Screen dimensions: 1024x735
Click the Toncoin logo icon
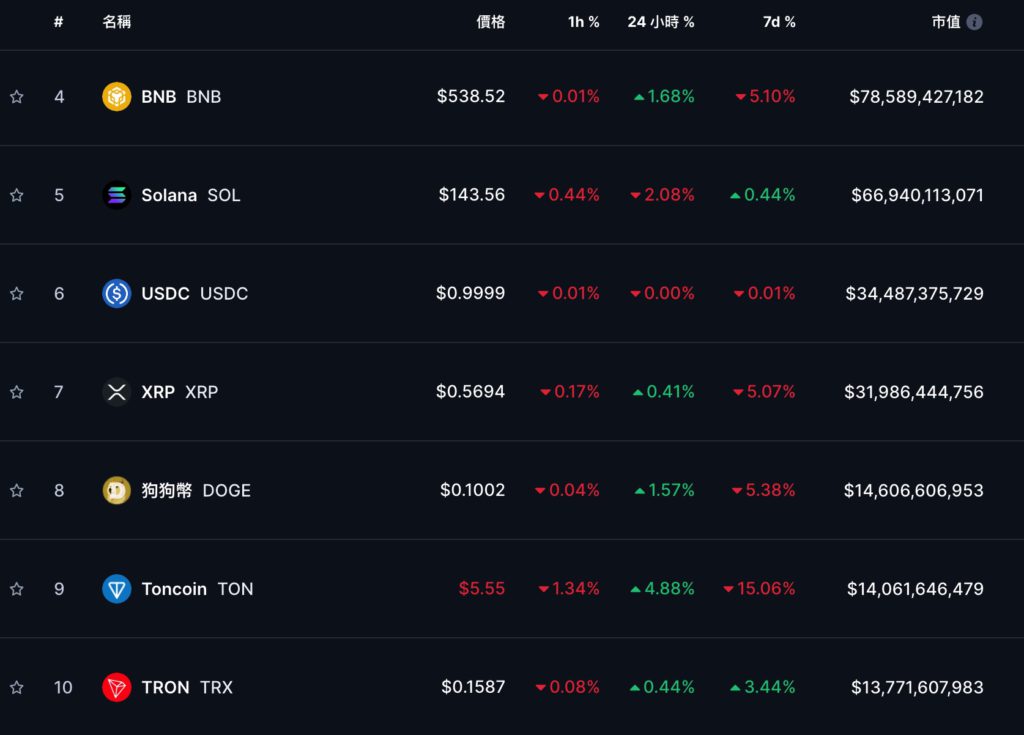pyautogui.click(x=117, y=589)
